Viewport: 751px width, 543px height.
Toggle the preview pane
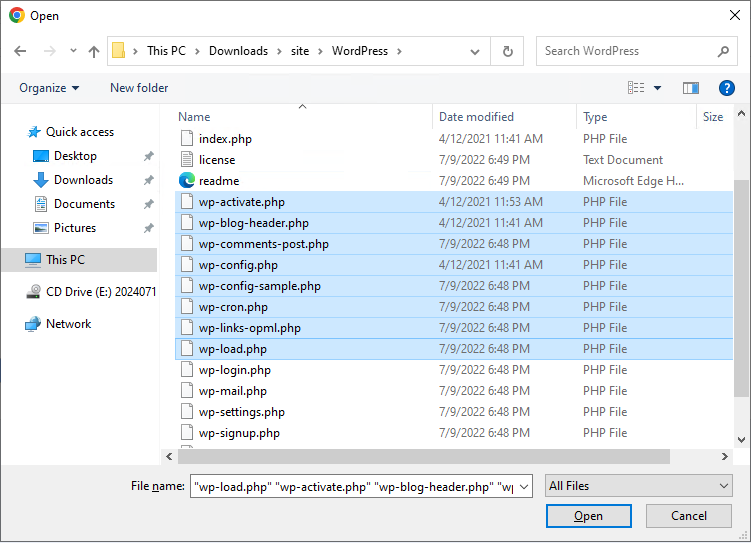click(x=691, y=88)
